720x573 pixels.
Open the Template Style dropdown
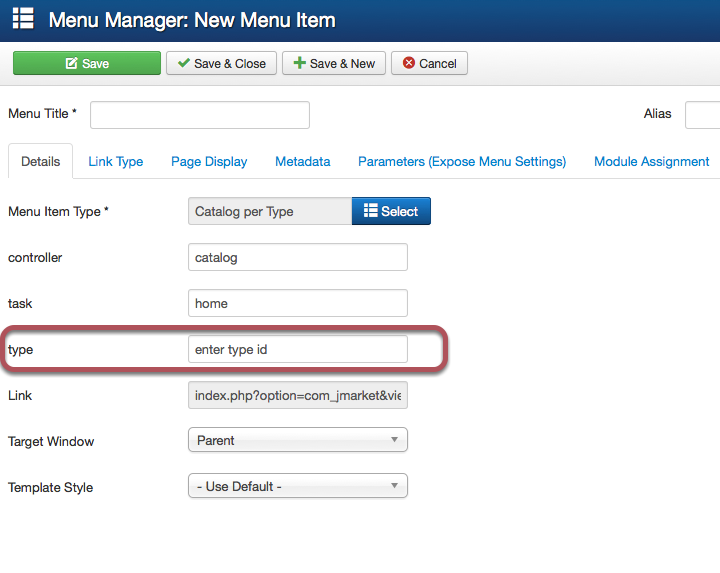(x=298, y=486)
